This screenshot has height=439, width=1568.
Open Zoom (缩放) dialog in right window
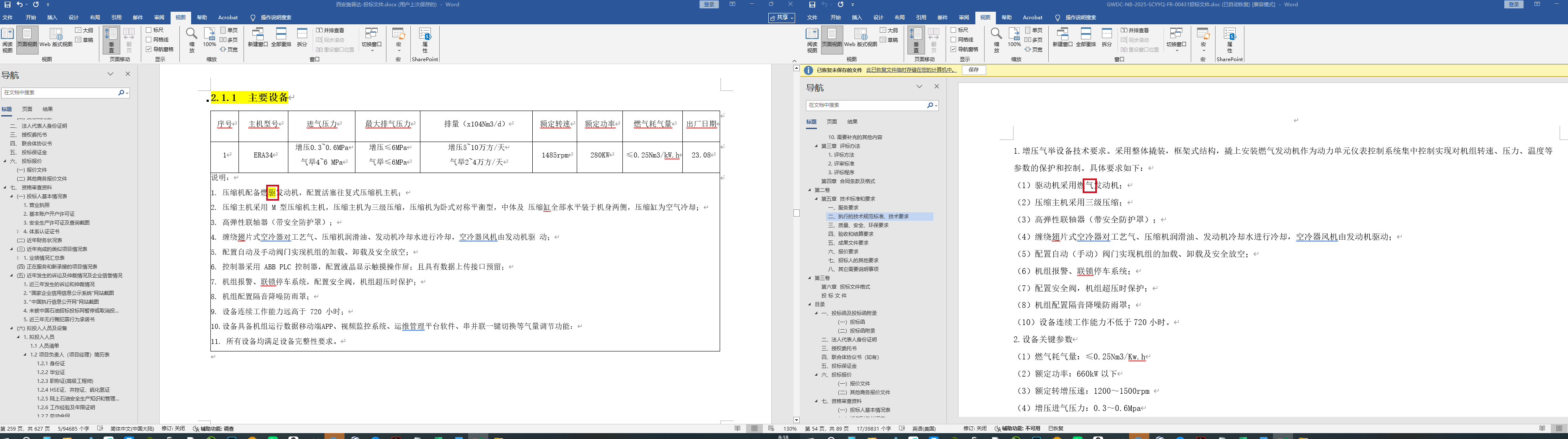pyautogui.click(x=996, y=40)
